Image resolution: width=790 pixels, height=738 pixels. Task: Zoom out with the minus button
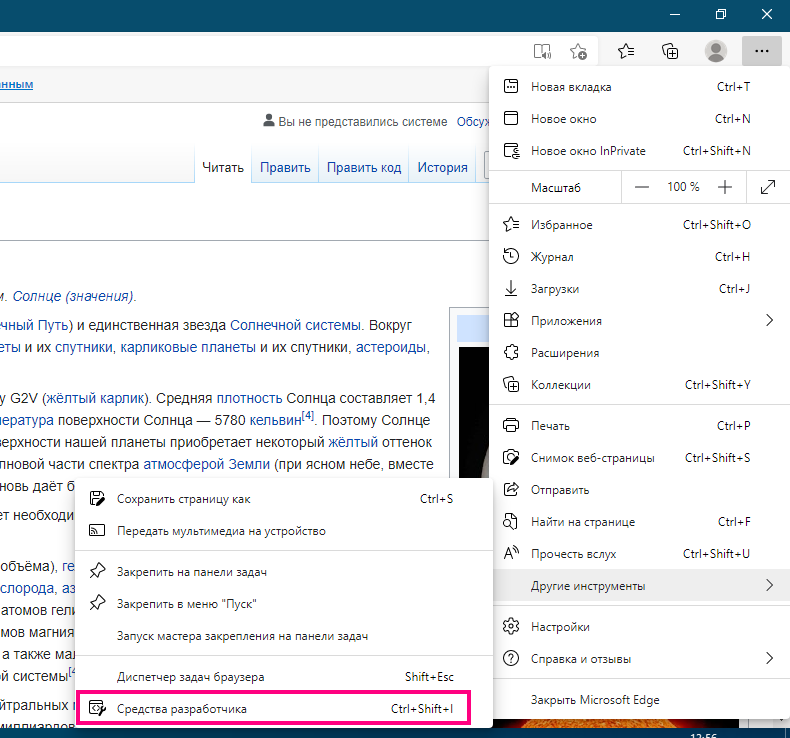(x=642, y=187)
